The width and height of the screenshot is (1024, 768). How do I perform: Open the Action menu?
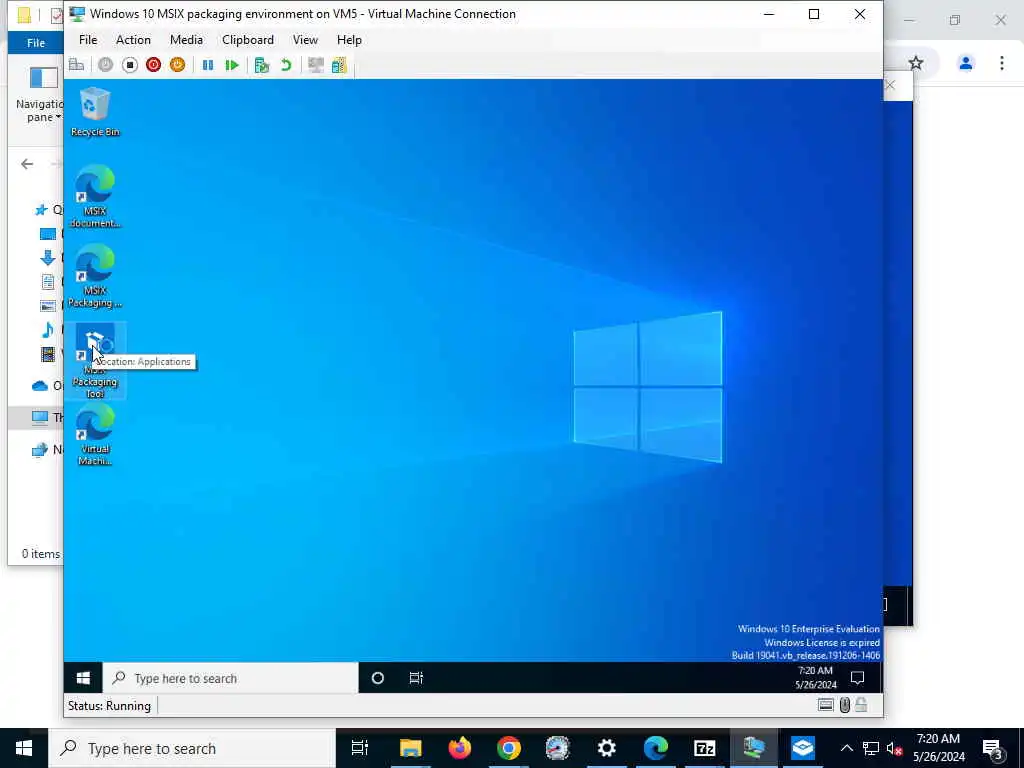tap(133, 40)
